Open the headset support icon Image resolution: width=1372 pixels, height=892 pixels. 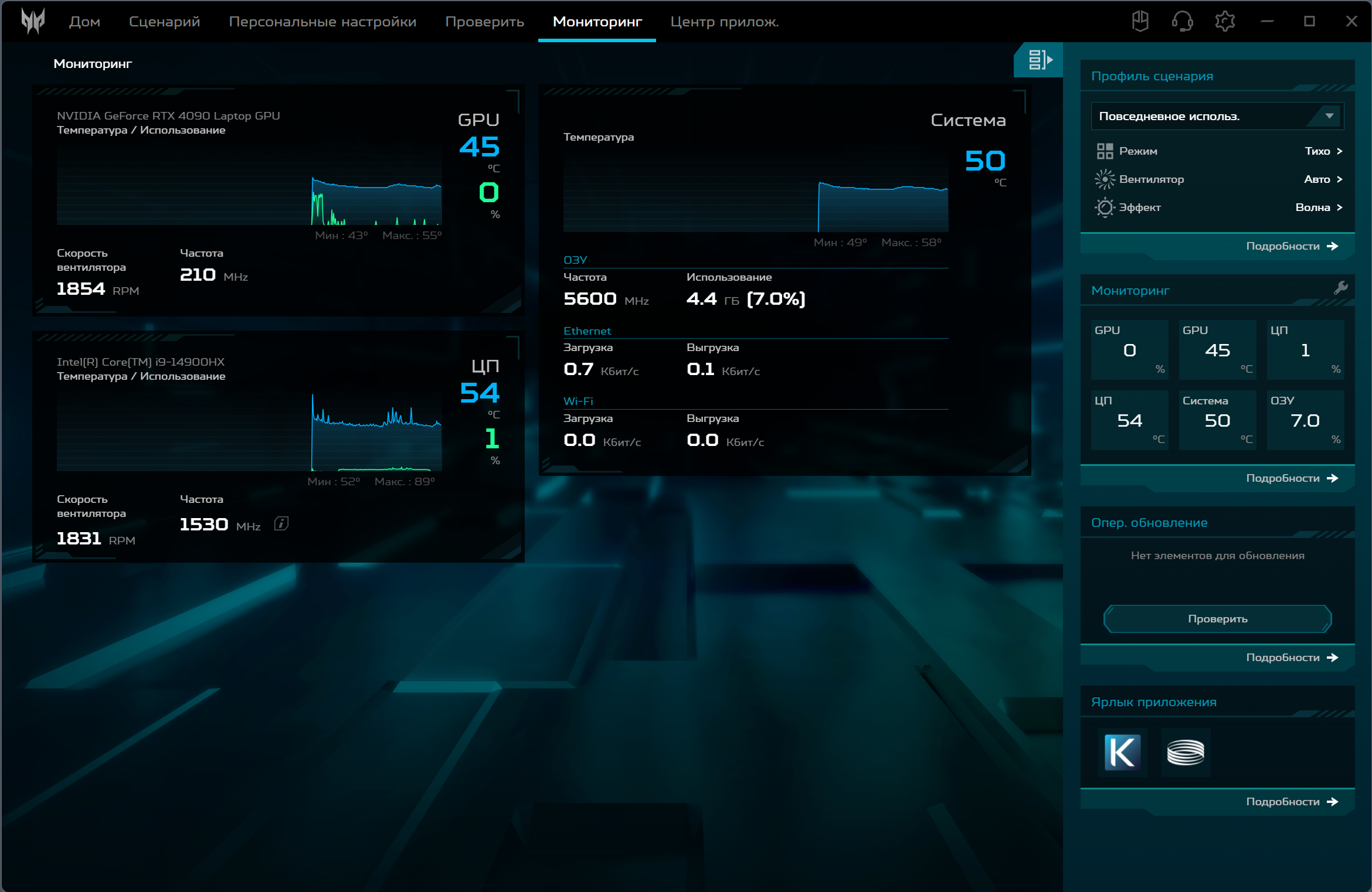[1182, 22]
